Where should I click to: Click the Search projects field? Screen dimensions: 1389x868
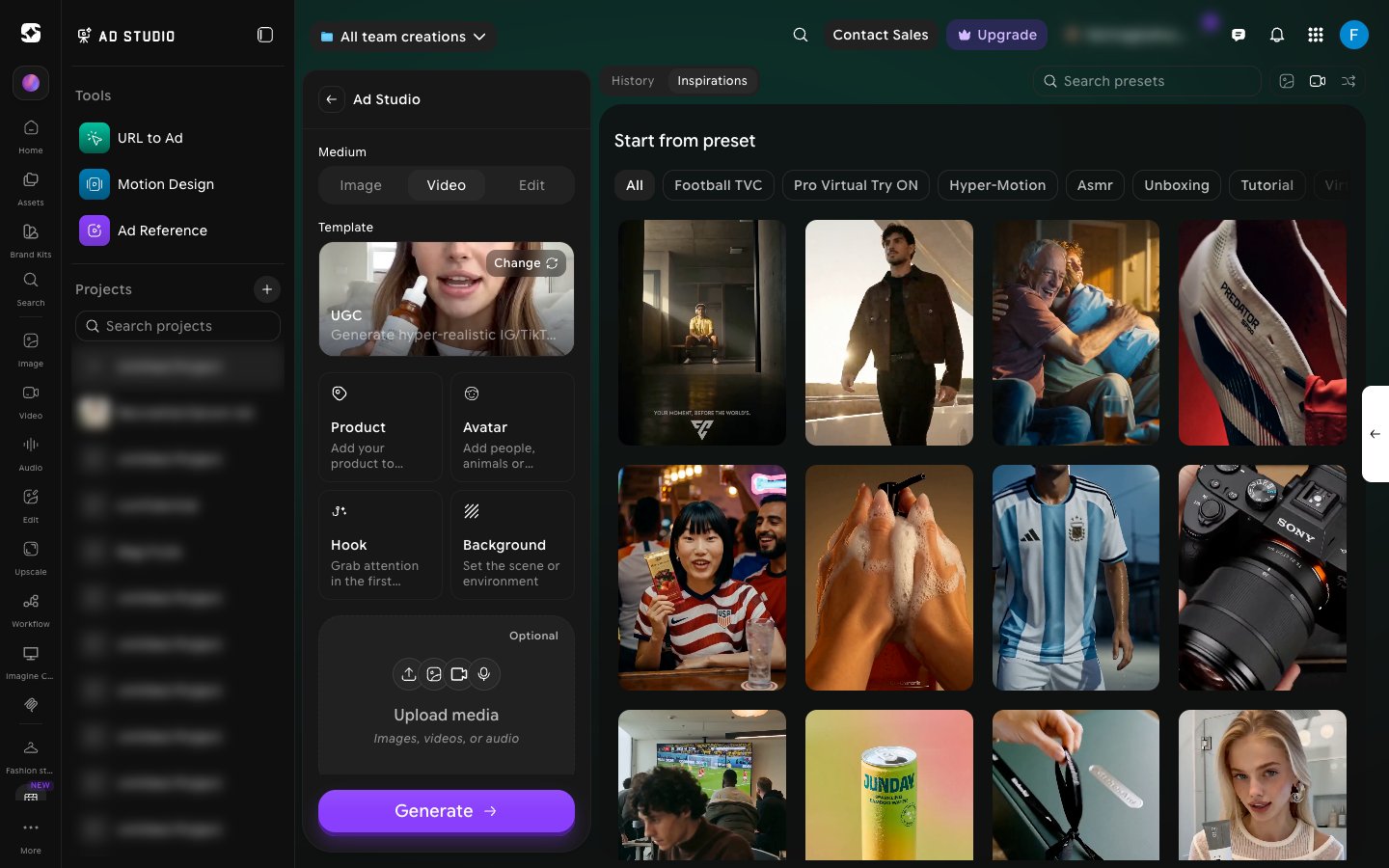pos(177,326)
